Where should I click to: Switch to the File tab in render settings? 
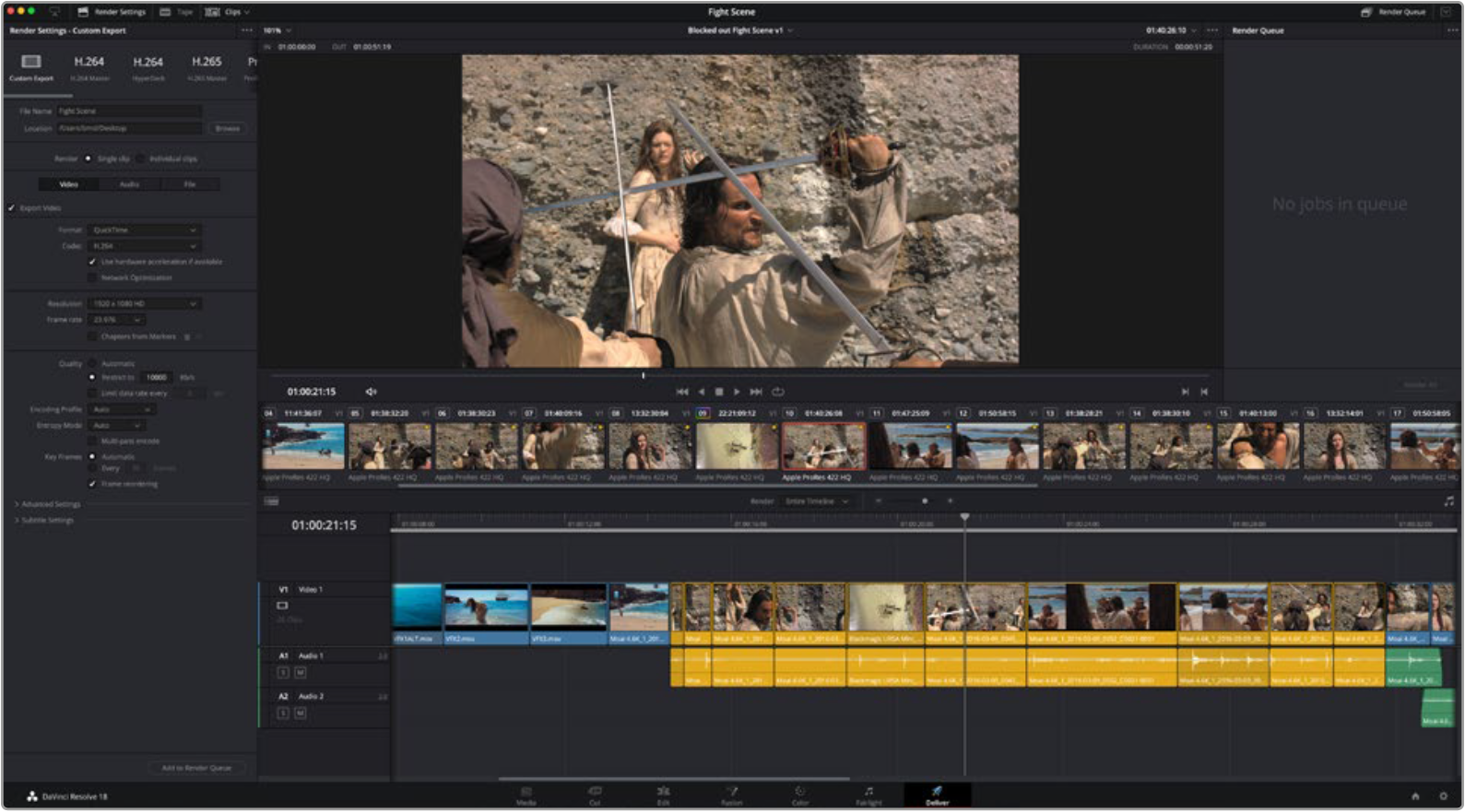(x=189, y=184)
